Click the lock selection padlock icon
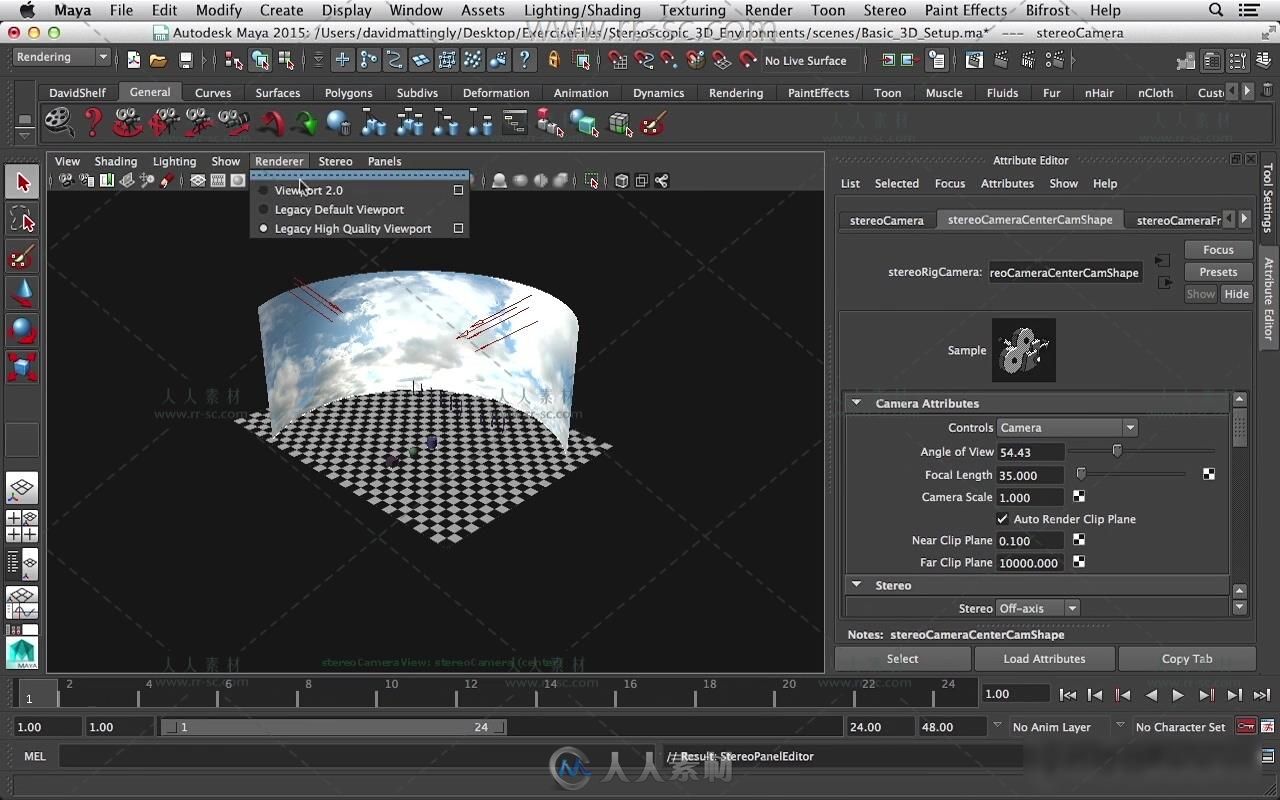 tap(553, 61)
